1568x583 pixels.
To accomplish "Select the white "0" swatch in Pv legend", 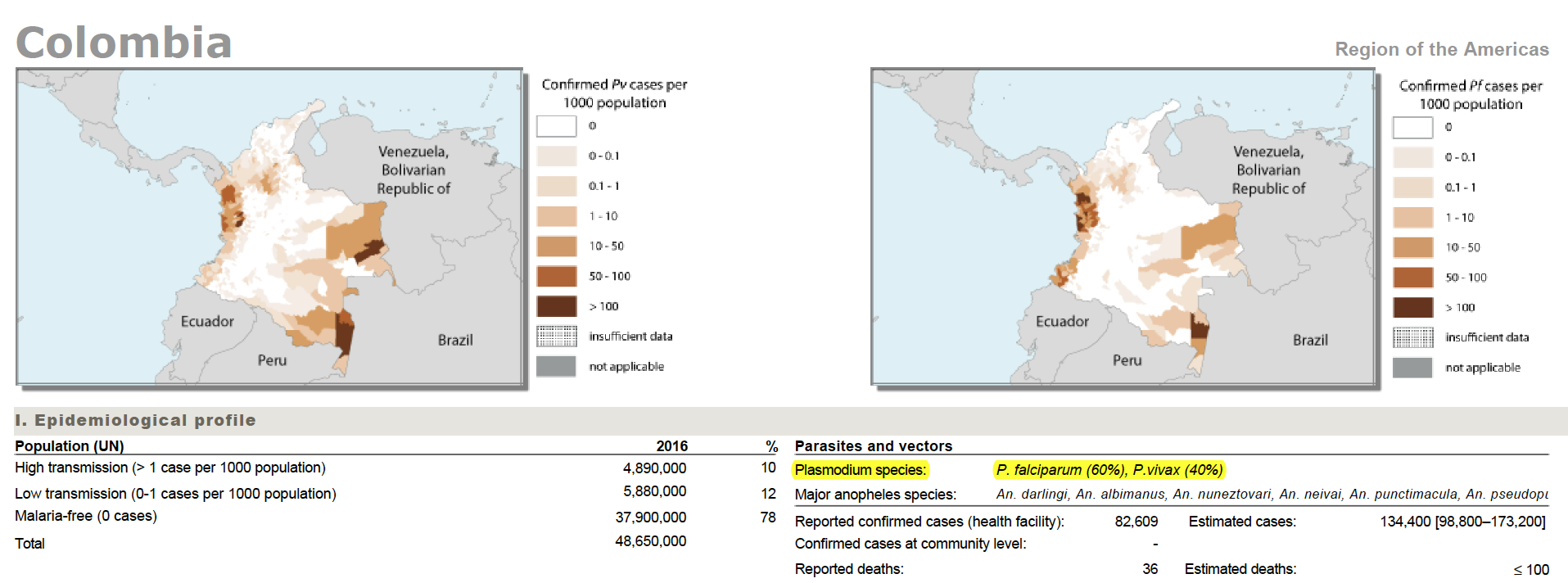I will [556, 126].
